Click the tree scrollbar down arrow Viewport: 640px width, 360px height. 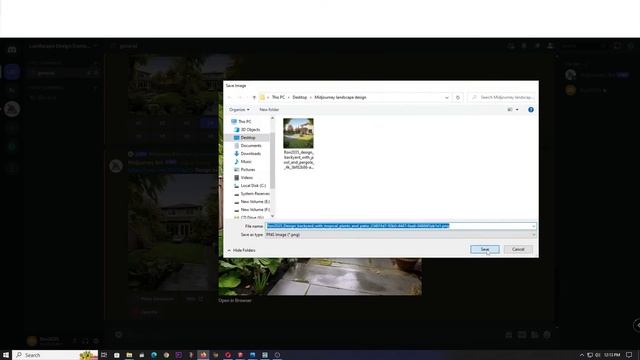click(273, 216)
